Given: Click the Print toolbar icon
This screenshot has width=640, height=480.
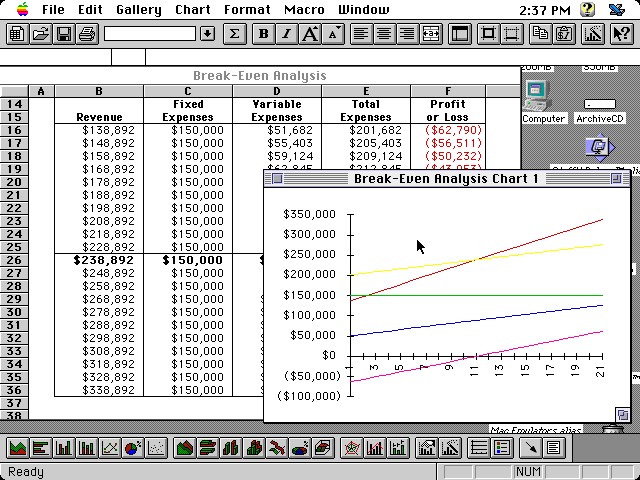Looking at the screenshot, I should [86, 34].
